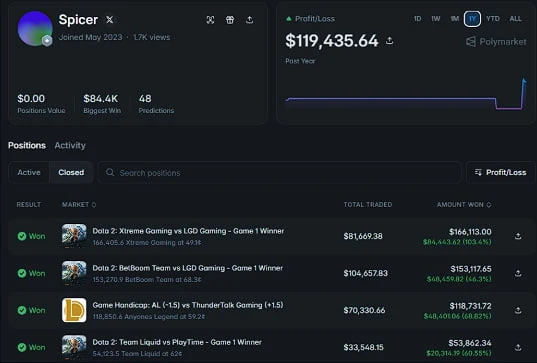The image size is (537, 363).
Task: Open League of Legends handicap market thumbnail
Action: tap(74, 310)
